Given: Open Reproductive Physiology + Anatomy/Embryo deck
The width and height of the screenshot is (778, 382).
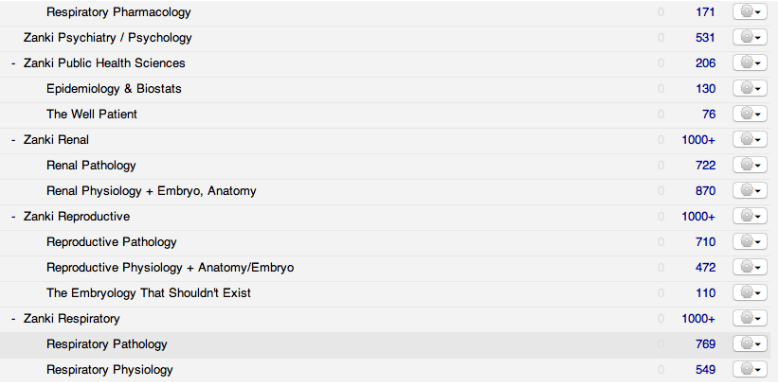Looking at the screenshot, I should click(170, 267).
